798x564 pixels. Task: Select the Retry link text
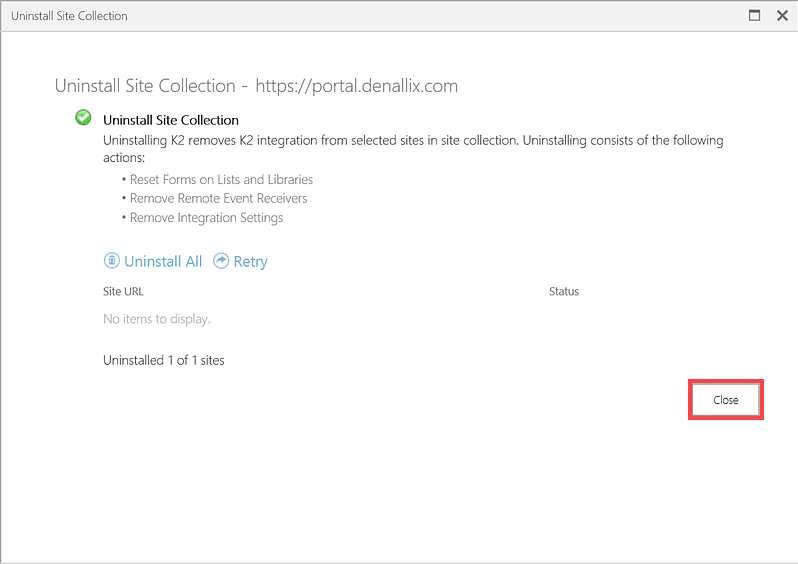(250, 261)
